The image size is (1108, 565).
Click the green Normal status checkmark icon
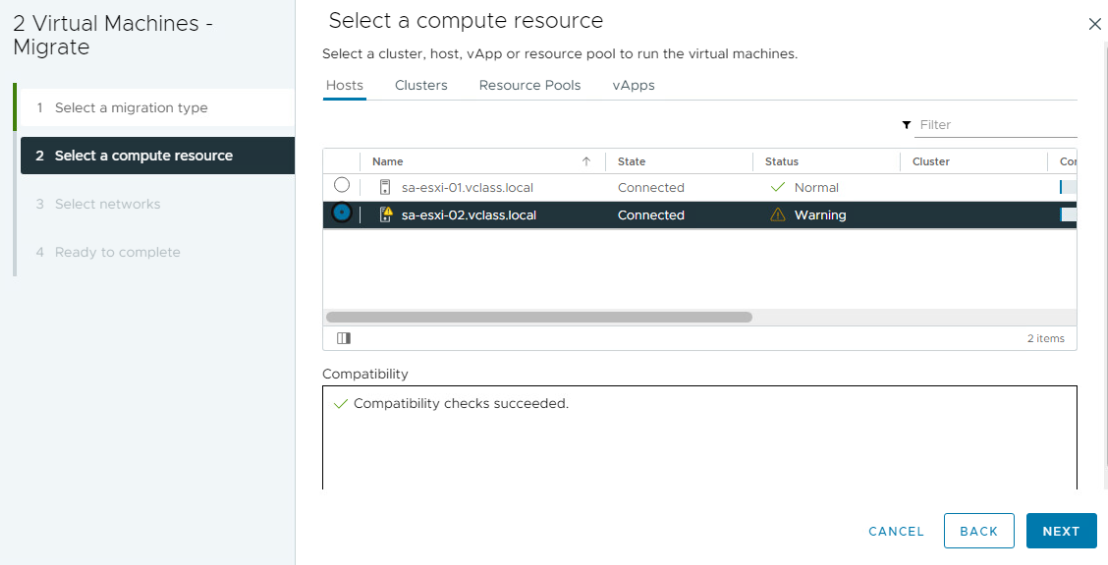pyautogui.click(x=777, y=187)
